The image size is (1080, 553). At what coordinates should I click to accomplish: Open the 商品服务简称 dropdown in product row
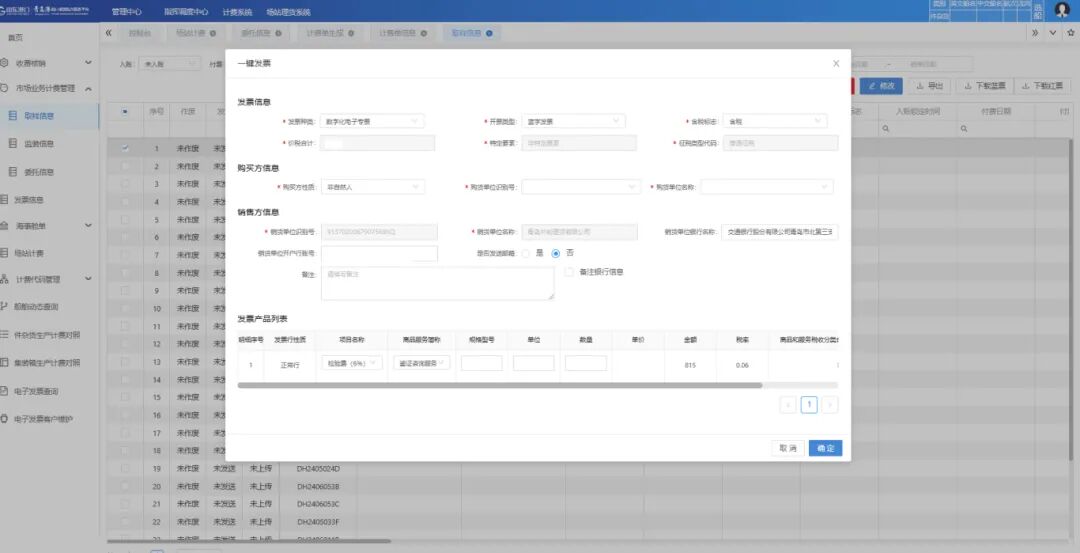click(x=422, y=363)
